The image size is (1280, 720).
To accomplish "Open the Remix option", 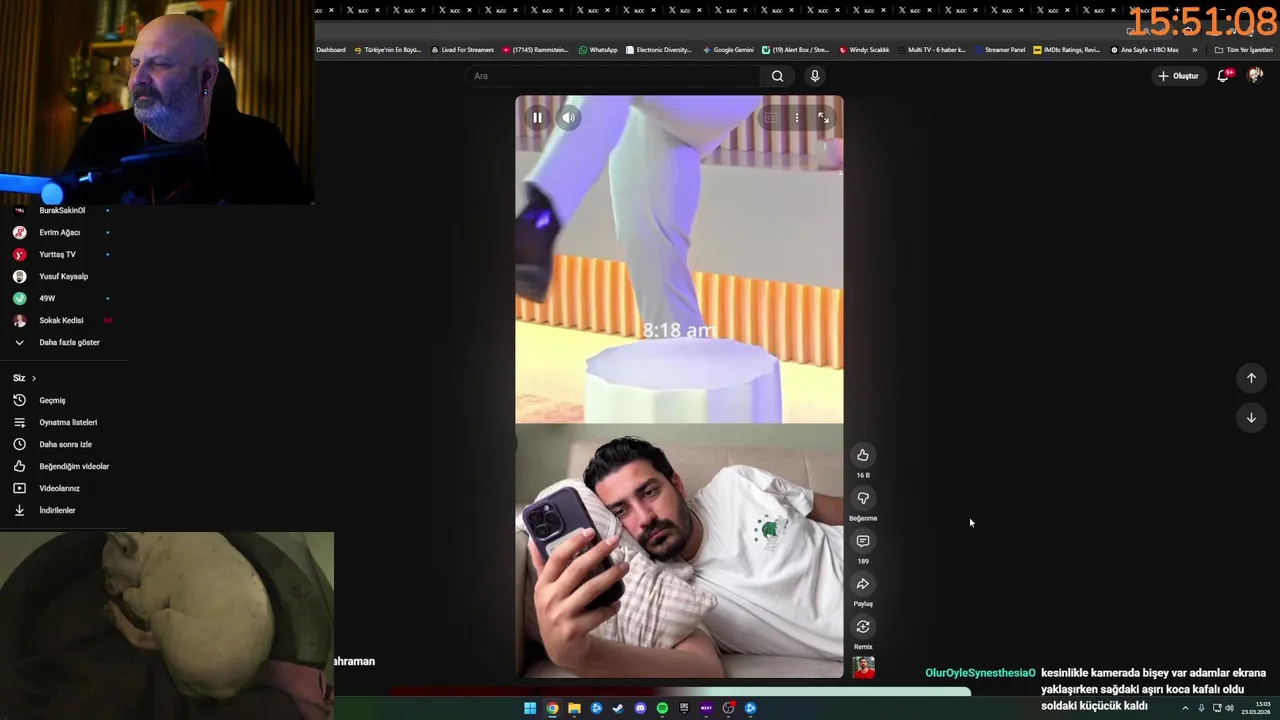I will click(x=863, y=627).
